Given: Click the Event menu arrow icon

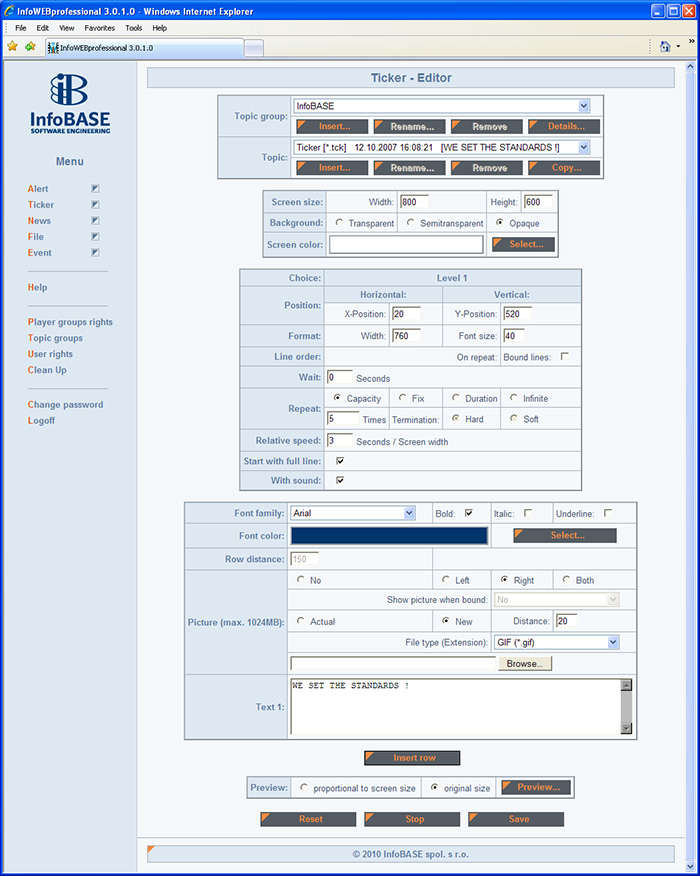Looking at the screenshot, I should 96,253.
